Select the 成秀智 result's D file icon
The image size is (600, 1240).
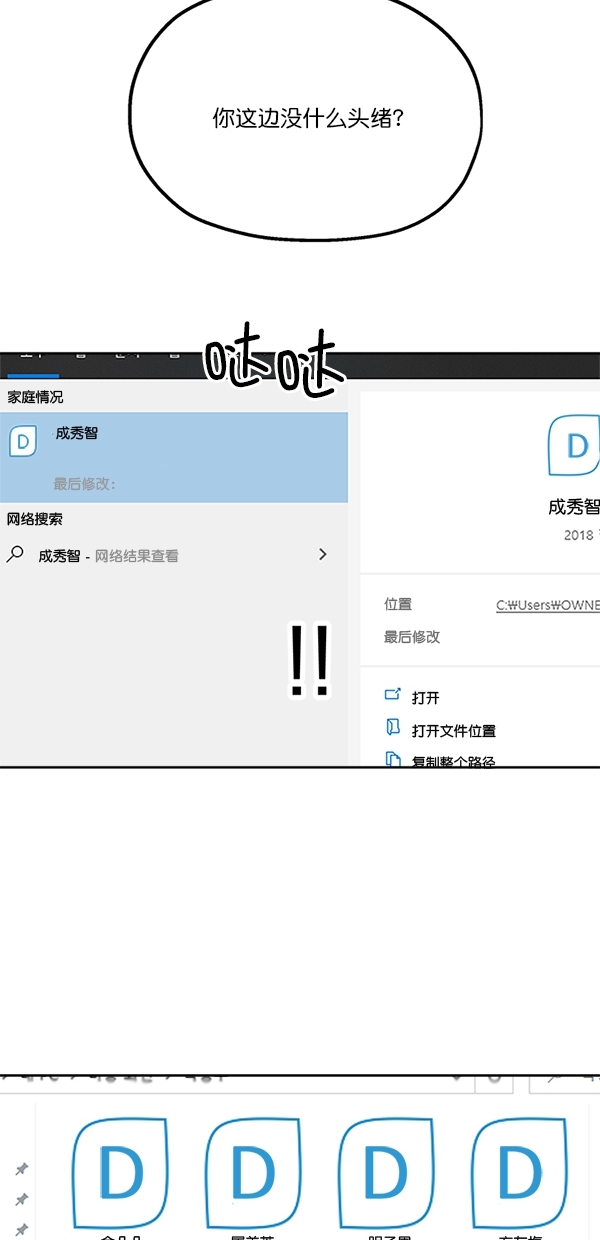point(23,441)
